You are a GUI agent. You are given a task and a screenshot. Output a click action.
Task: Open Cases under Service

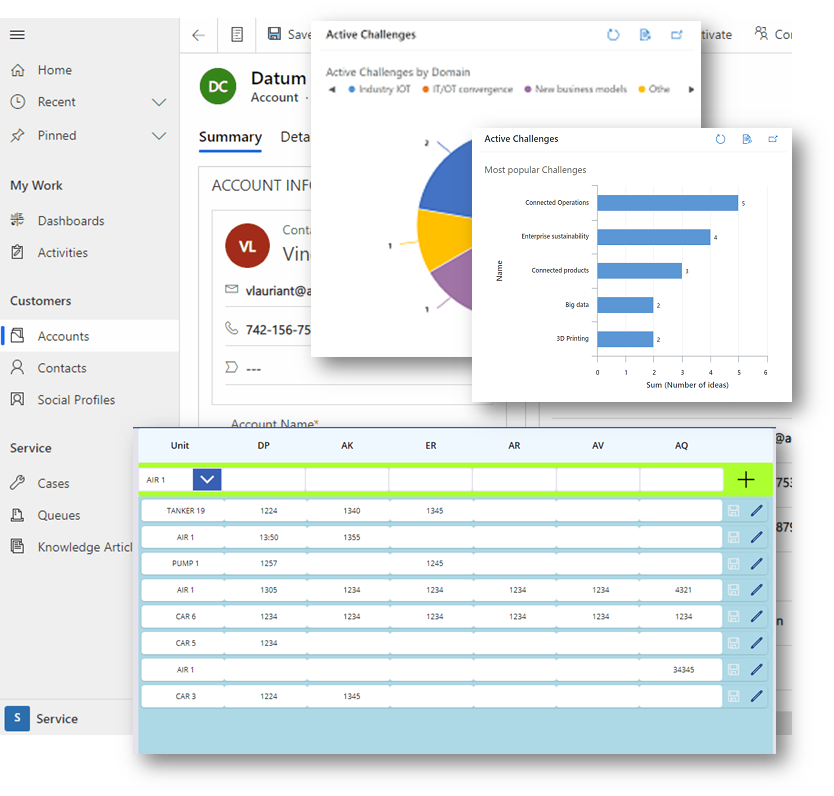53,484
